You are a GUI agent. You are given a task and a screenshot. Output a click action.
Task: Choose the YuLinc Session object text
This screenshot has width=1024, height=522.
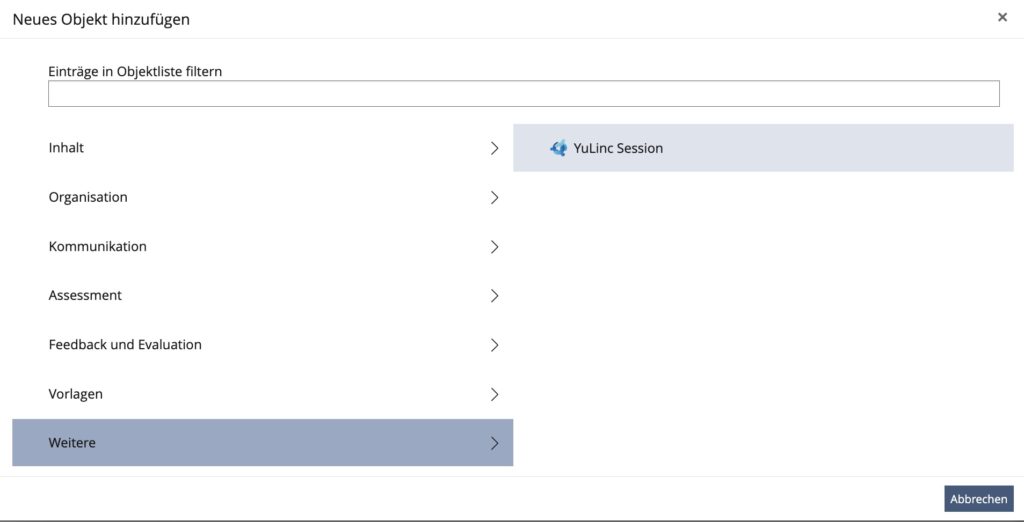(x=618, y=148)
